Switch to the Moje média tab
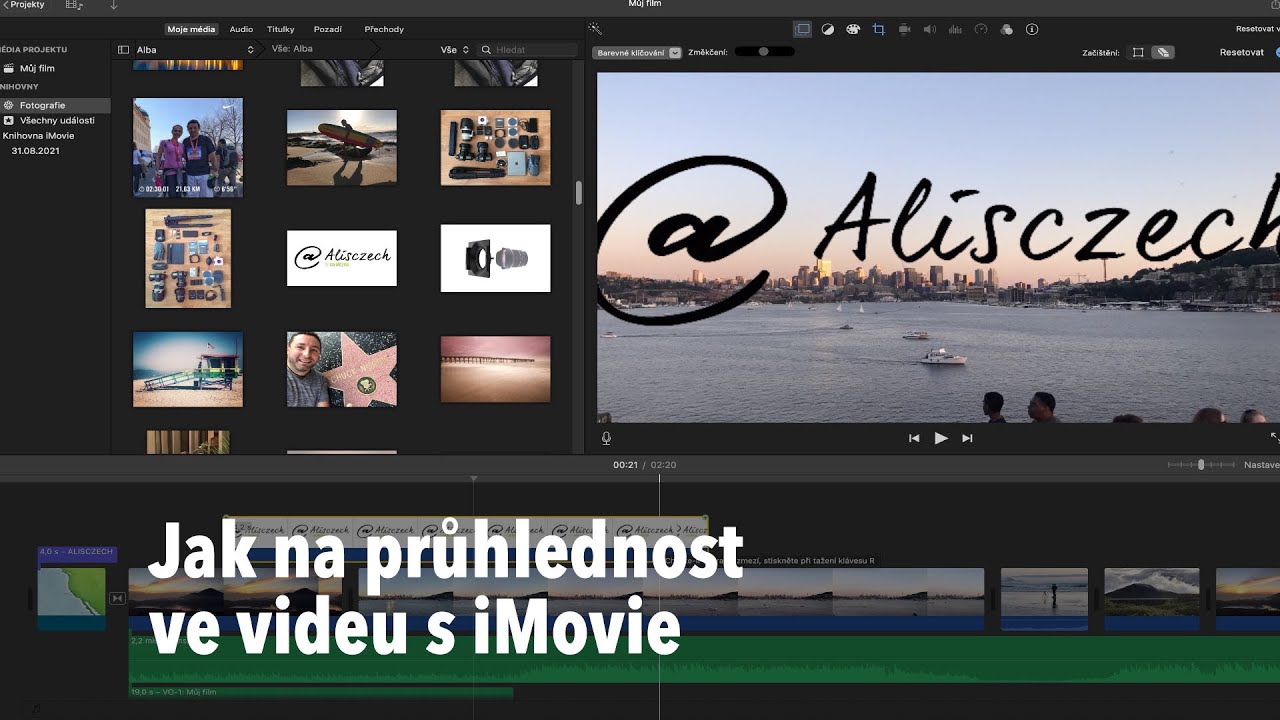Screen dimensions: 1280x720 coord(191,29)
